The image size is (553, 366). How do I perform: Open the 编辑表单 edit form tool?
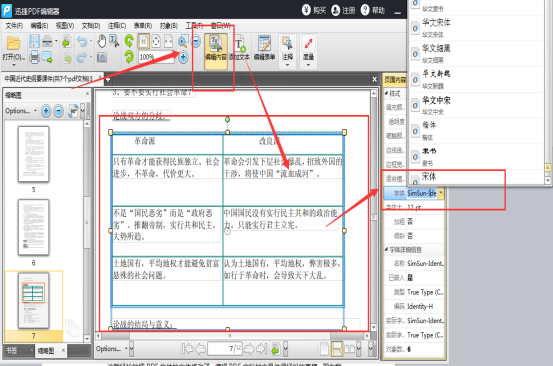click(x=264, y=48)
